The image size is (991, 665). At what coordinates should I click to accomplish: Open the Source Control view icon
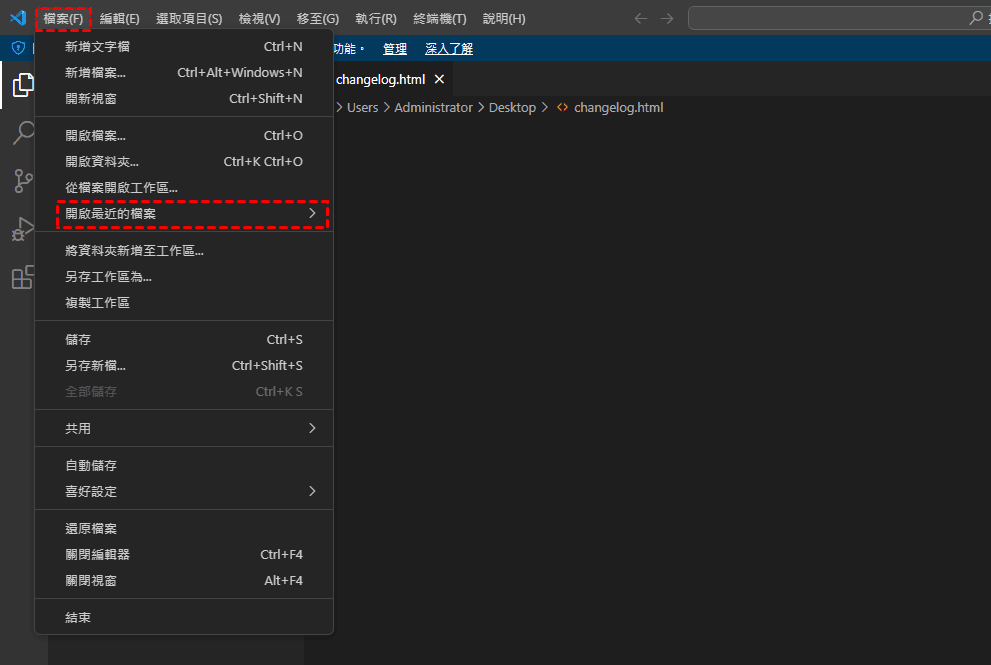23,181
